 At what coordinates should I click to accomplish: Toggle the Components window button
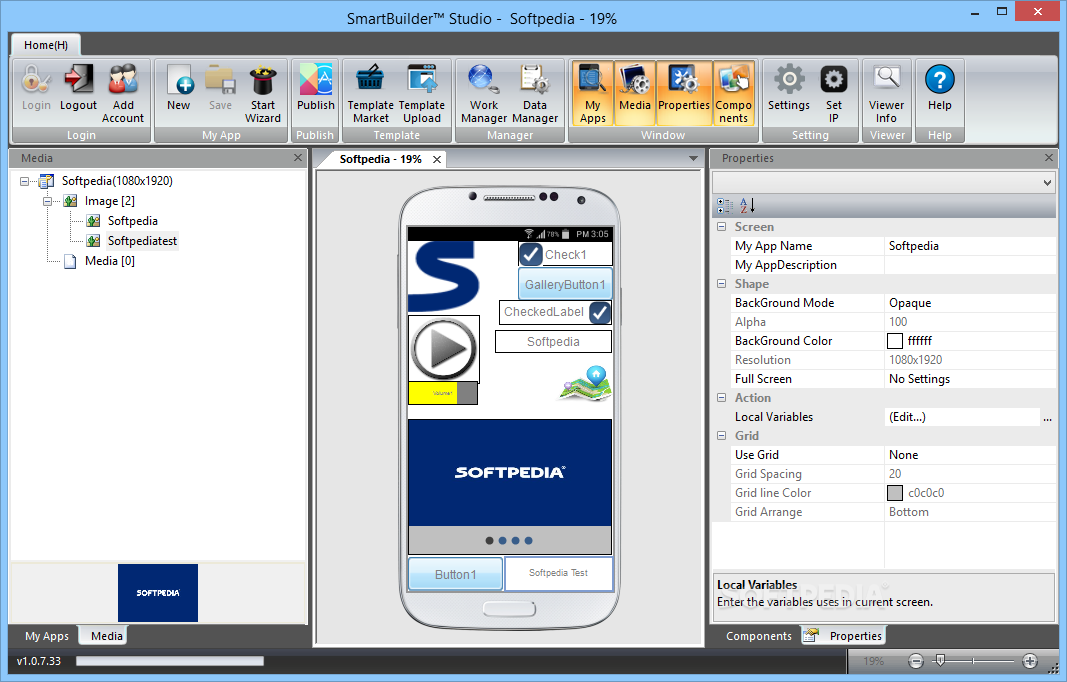click(x=734, y=93)
